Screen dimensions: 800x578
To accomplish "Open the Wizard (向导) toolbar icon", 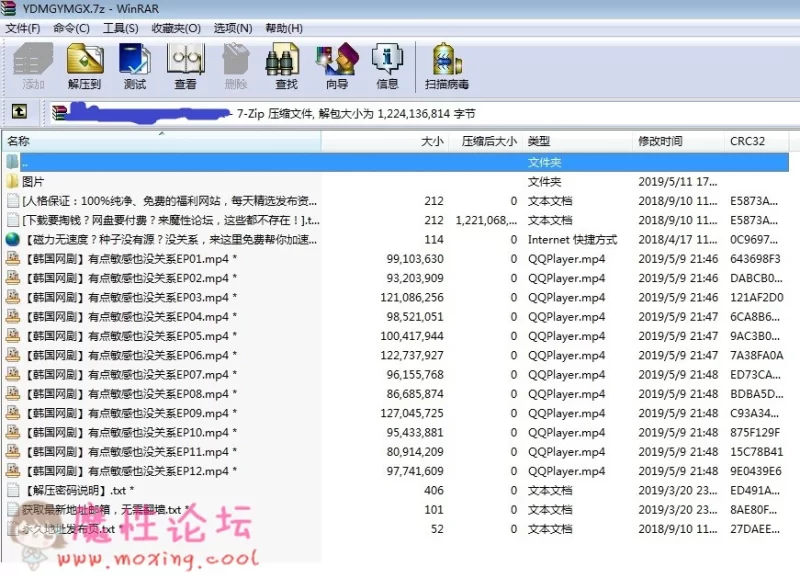I will pos(337,60).
